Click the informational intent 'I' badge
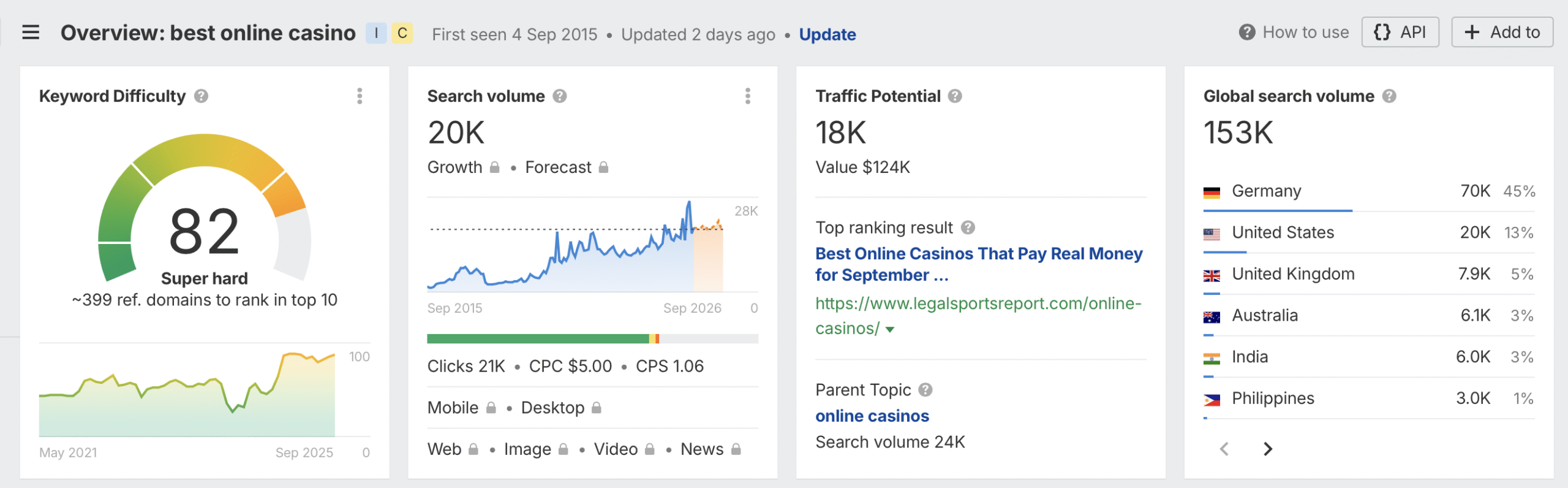This screenshot has width=1568, height=488. tap(376, 33)
